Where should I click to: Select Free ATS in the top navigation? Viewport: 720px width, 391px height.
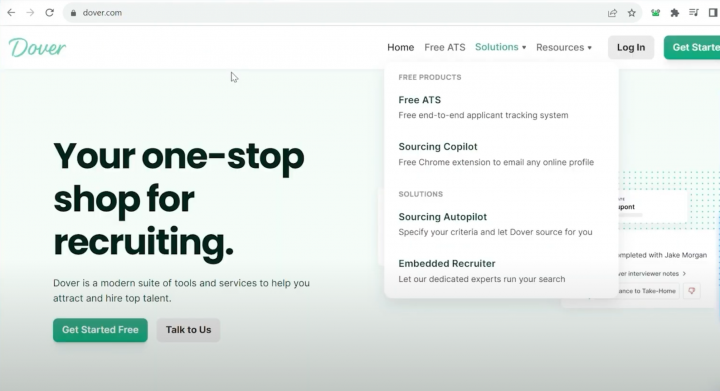(x=444, y=47)
